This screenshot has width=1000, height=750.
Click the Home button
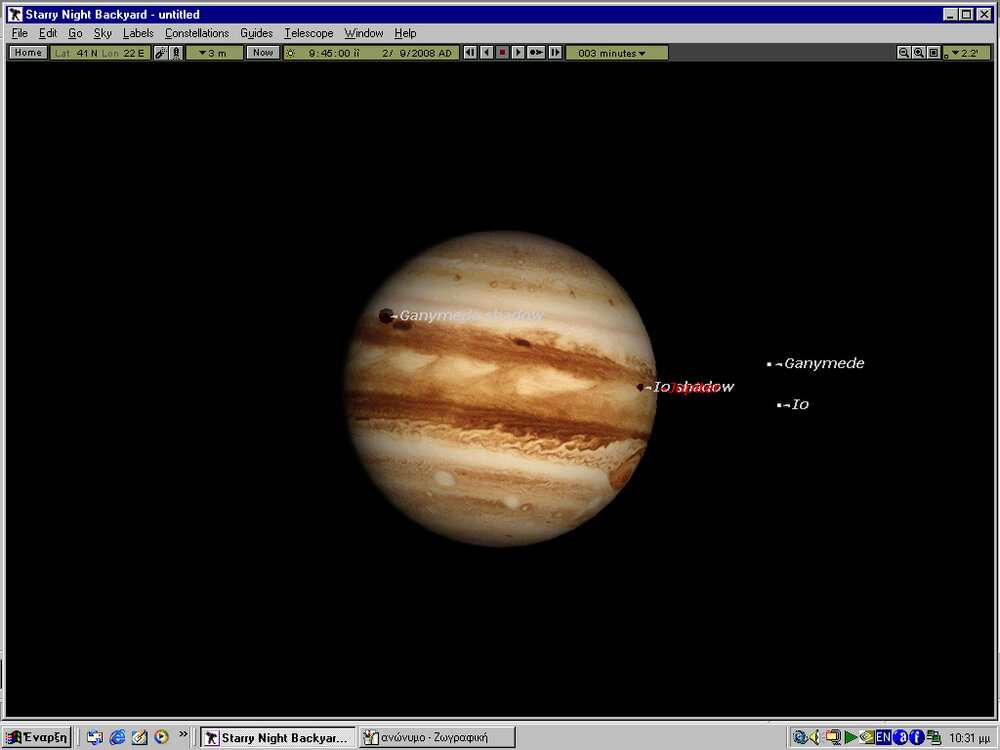click(x=28, y=53)
